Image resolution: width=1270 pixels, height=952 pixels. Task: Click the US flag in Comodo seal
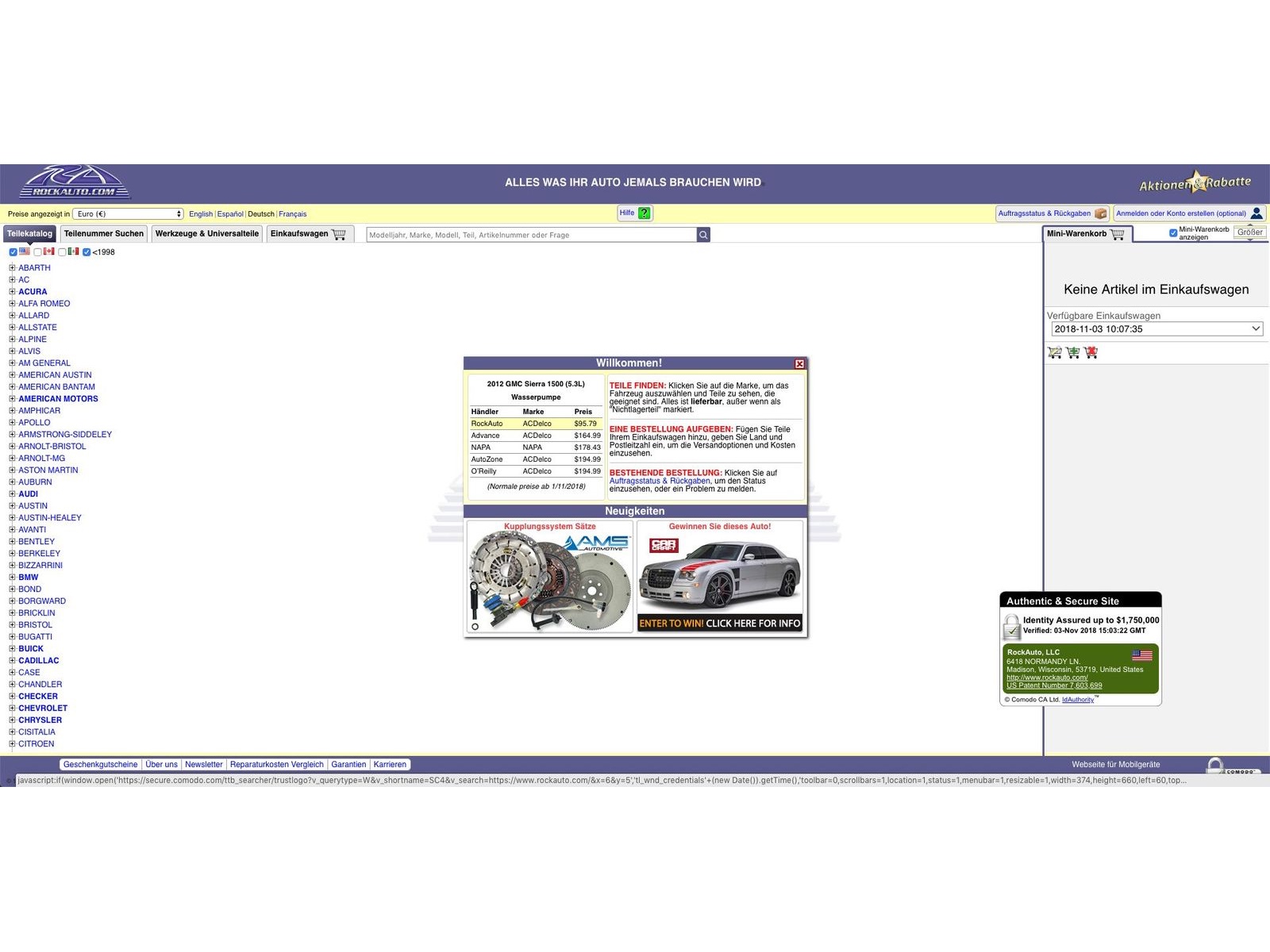[x=1141, y=655]
